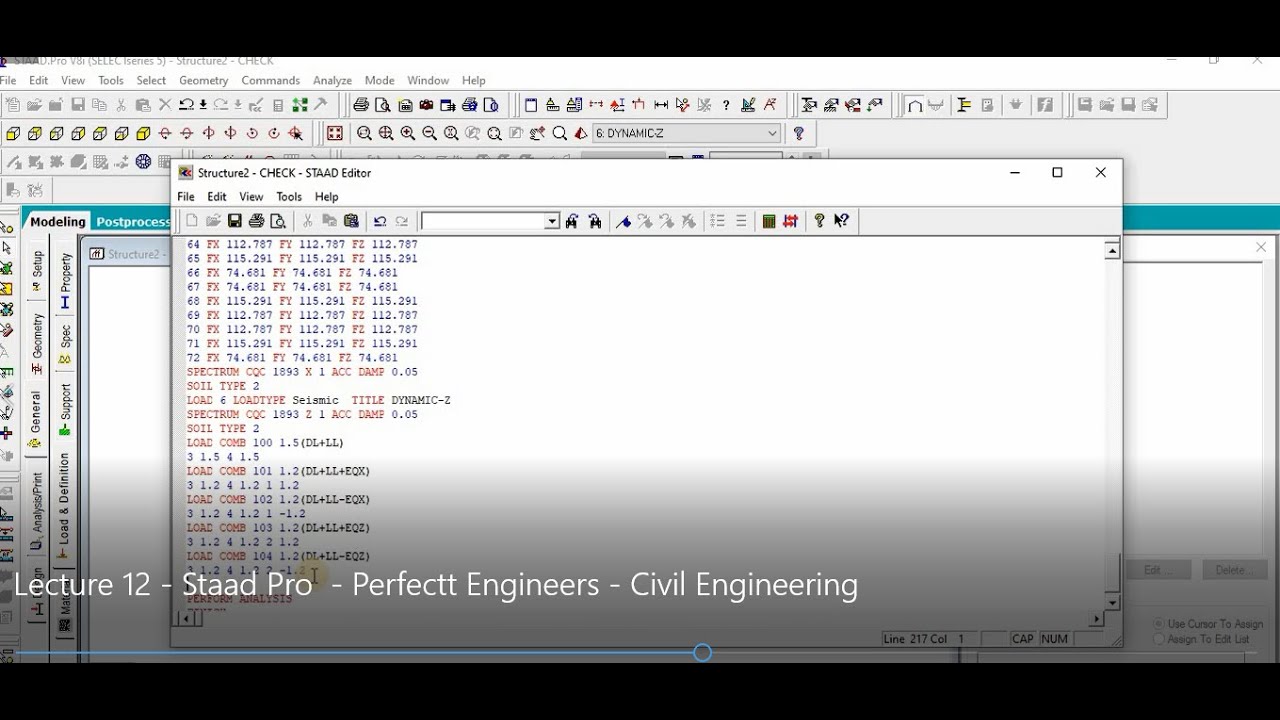1280x720 pixels.
Task: Paste clipboard in STAAD Editor toolbar
Action: 351,221
